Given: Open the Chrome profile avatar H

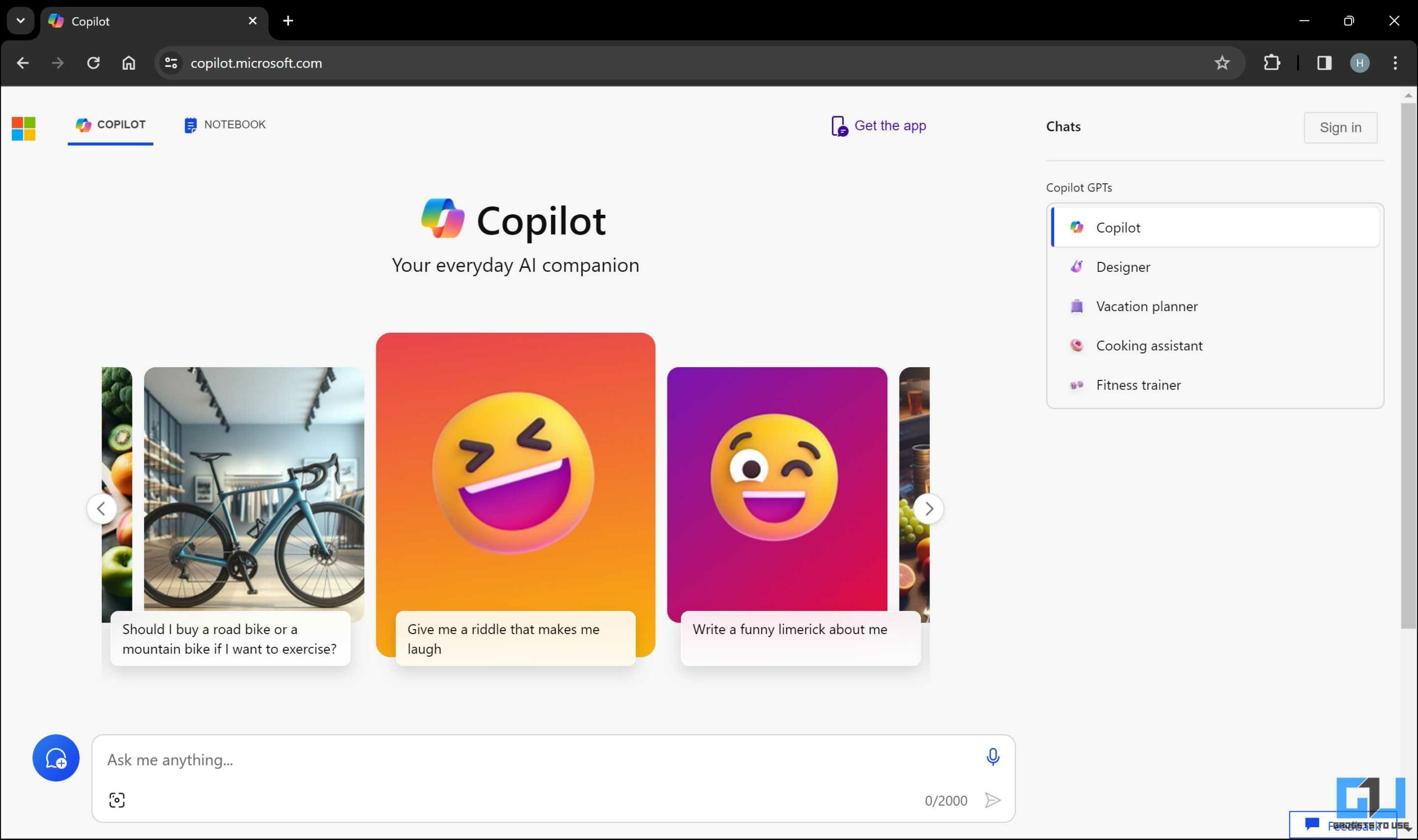Looking at the screenshot, I should coord(1359,63).
